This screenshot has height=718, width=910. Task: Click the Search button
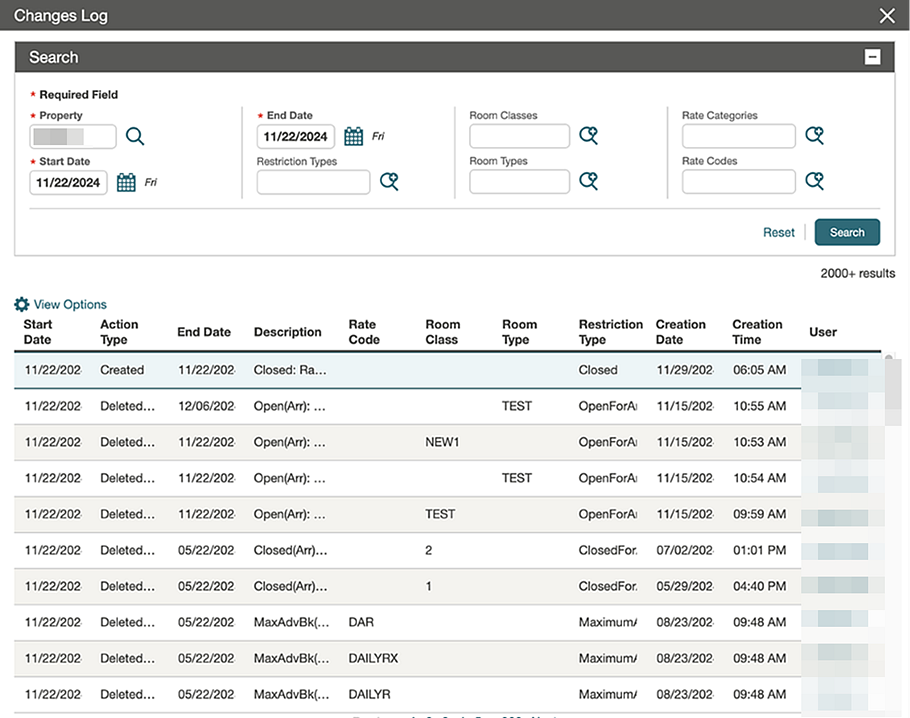(x=847, y=232)
